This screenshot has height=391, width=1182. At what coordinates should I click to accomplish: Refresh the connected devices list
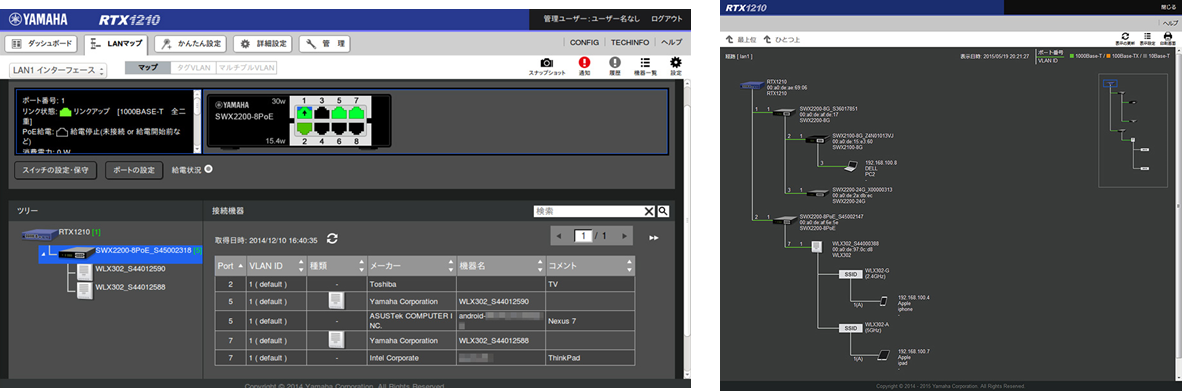332,238
